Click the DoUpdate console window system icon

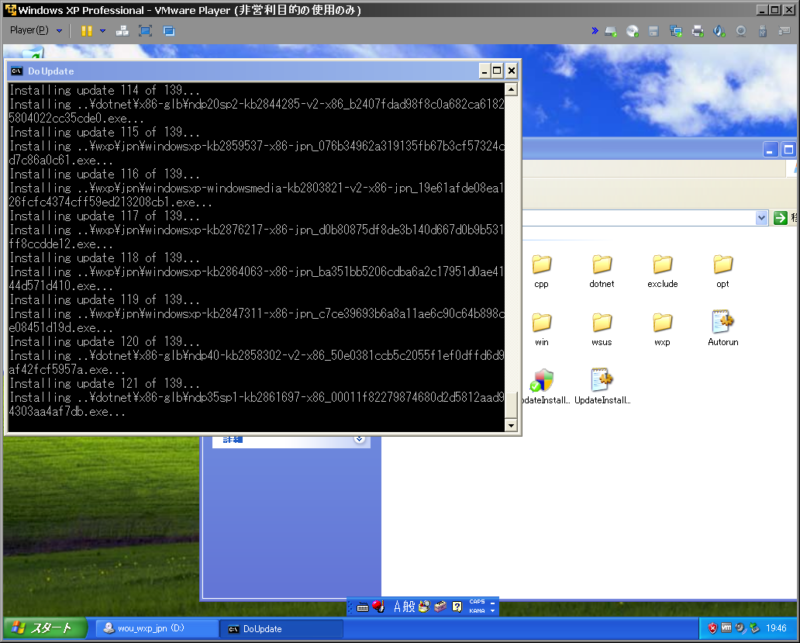17,71
